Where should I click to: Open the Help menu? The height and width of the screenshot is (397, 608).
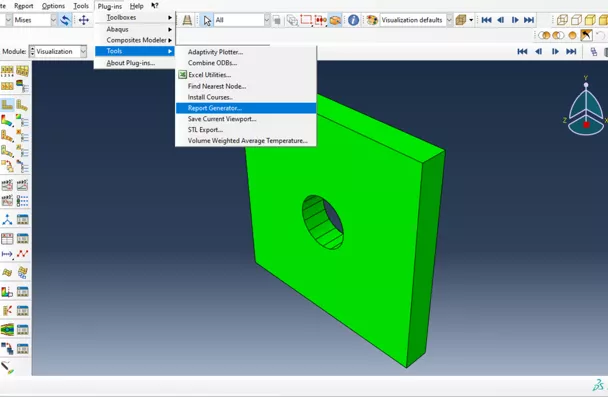(x=136, y=6)
